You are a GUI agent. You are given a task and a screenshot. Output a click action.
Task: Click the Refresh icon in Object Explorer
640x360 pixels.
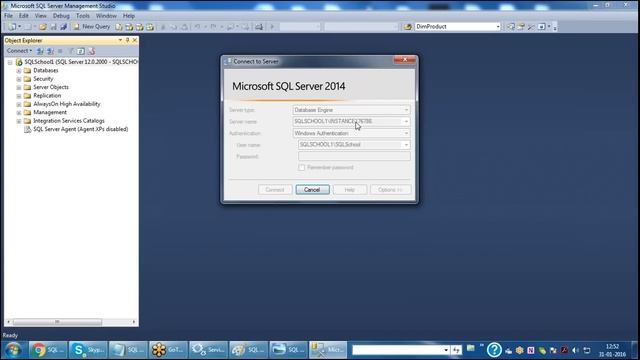(x=81, y=51)
